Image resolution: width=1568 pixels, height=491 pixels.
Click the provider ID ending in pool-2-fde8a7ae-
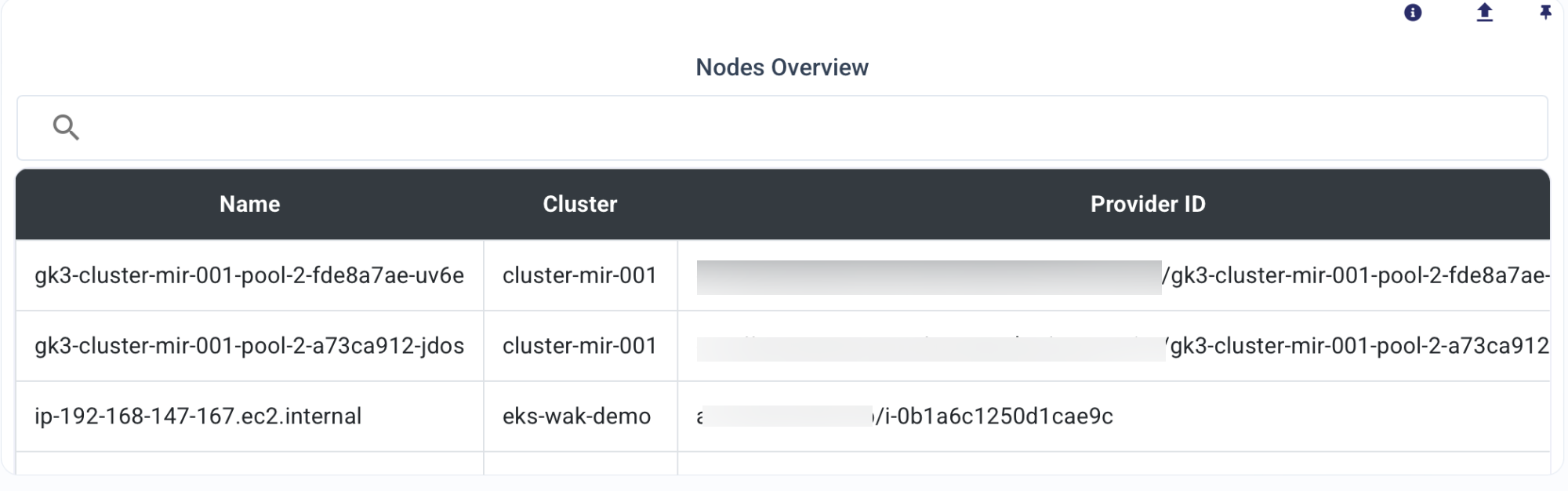click(1356, 275)
